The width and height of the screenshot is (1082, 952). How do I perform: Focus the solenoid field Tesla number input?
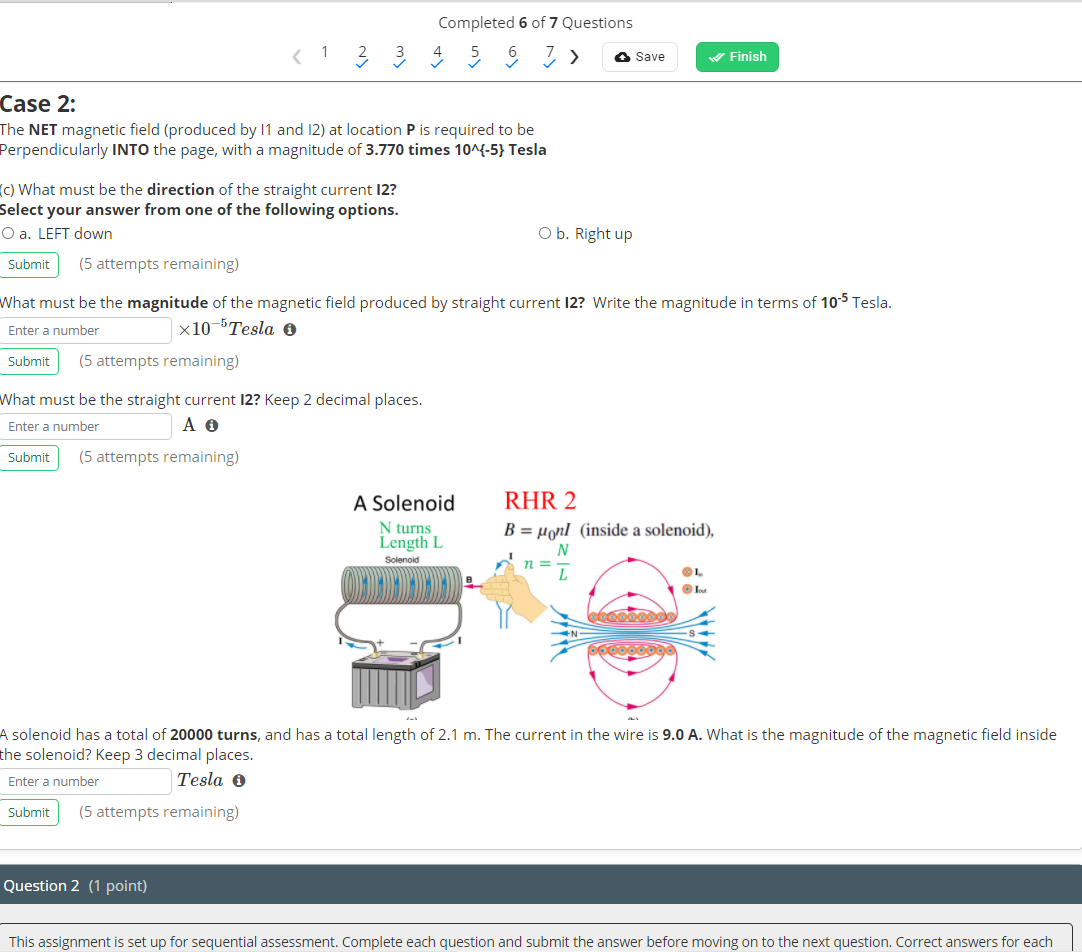86,781
